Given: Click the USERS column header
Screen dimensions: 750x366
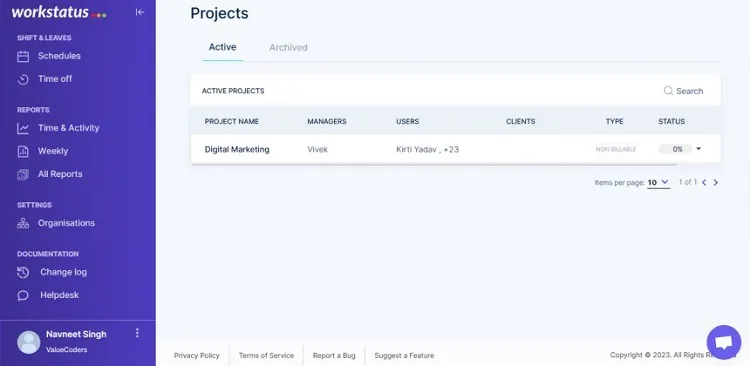Looking at the screenshot, I should pos(408,122).
